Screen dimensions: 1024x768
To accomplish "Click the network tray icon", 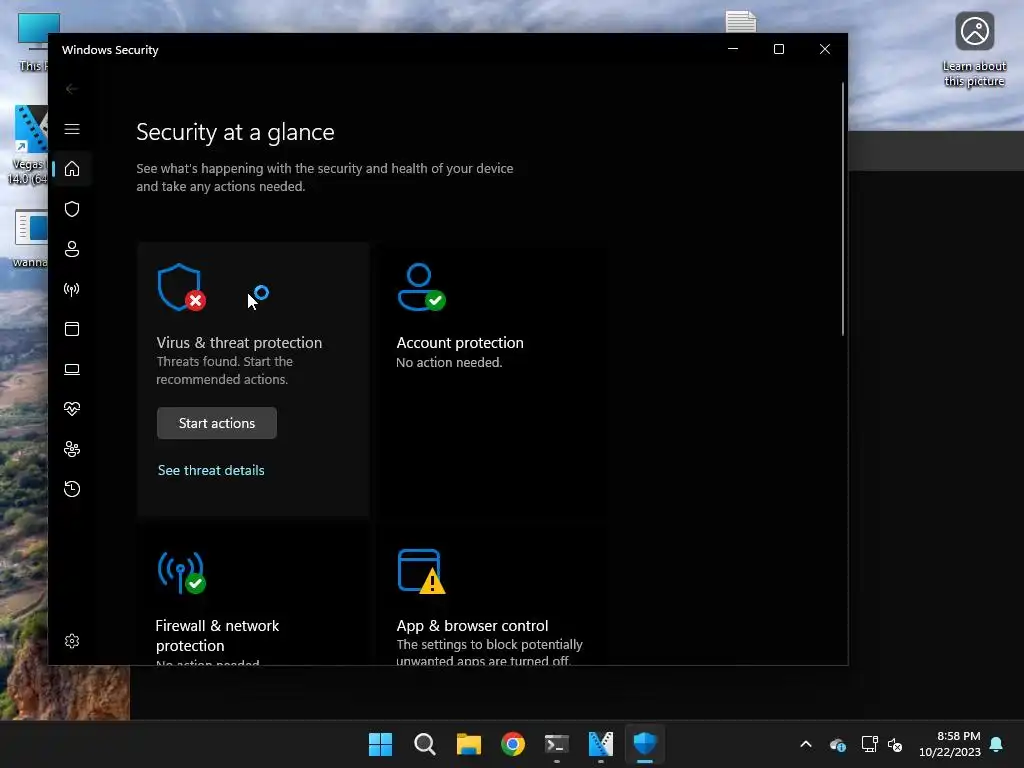I will pyautogui.click(x=869, y=744).
